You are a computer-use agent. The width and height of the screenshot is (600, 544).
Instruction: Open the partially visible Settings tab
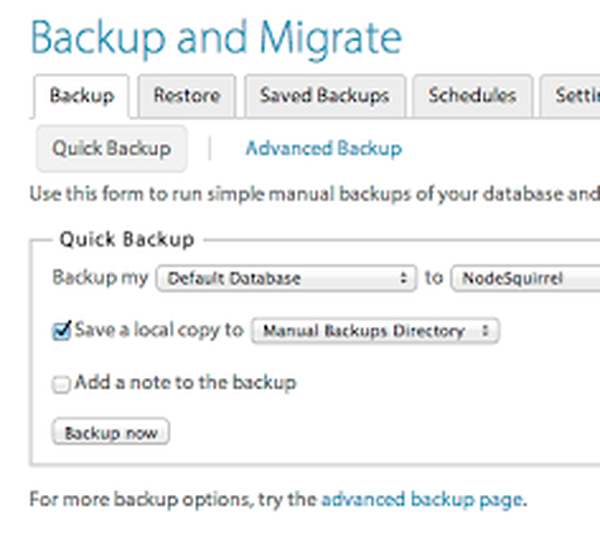coord(570,96)
